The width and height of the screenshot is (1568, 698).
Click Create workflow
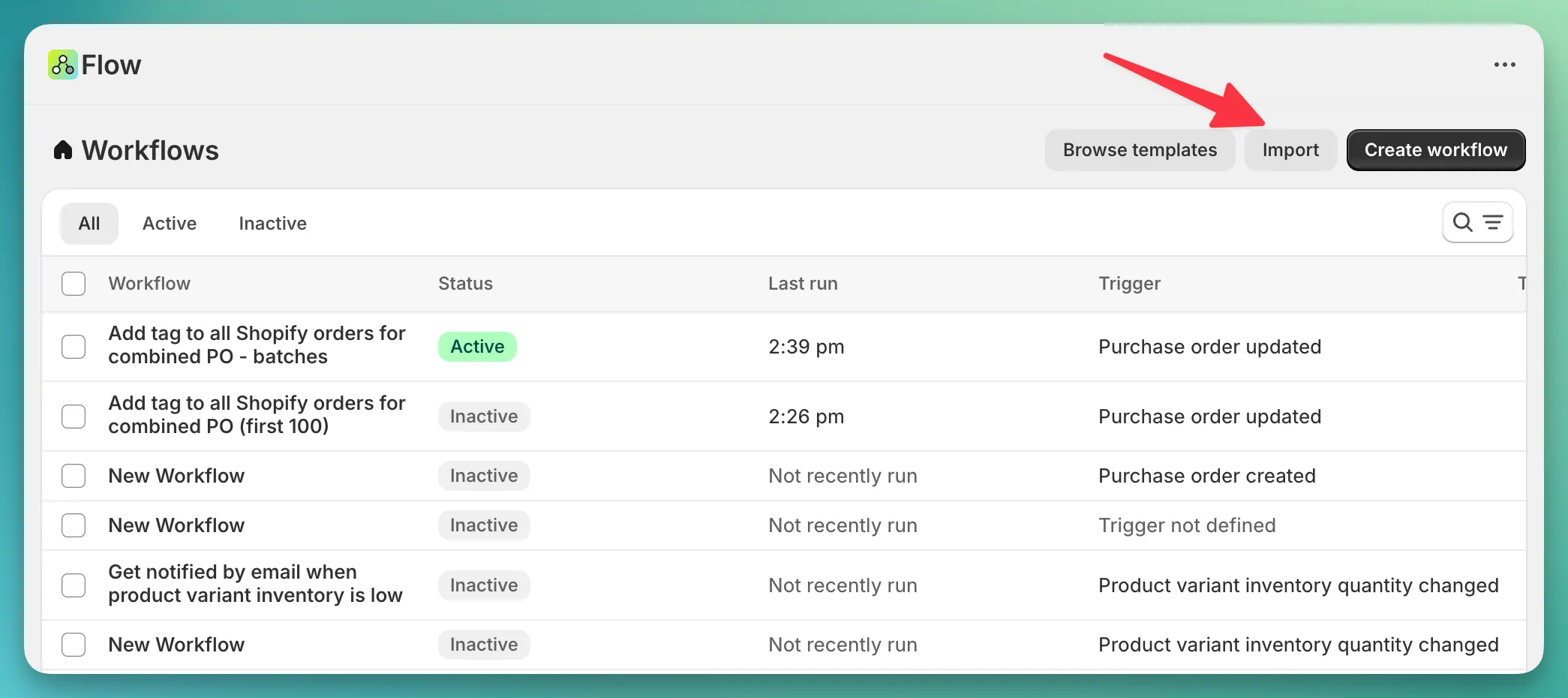click(x=1435, y=149)
